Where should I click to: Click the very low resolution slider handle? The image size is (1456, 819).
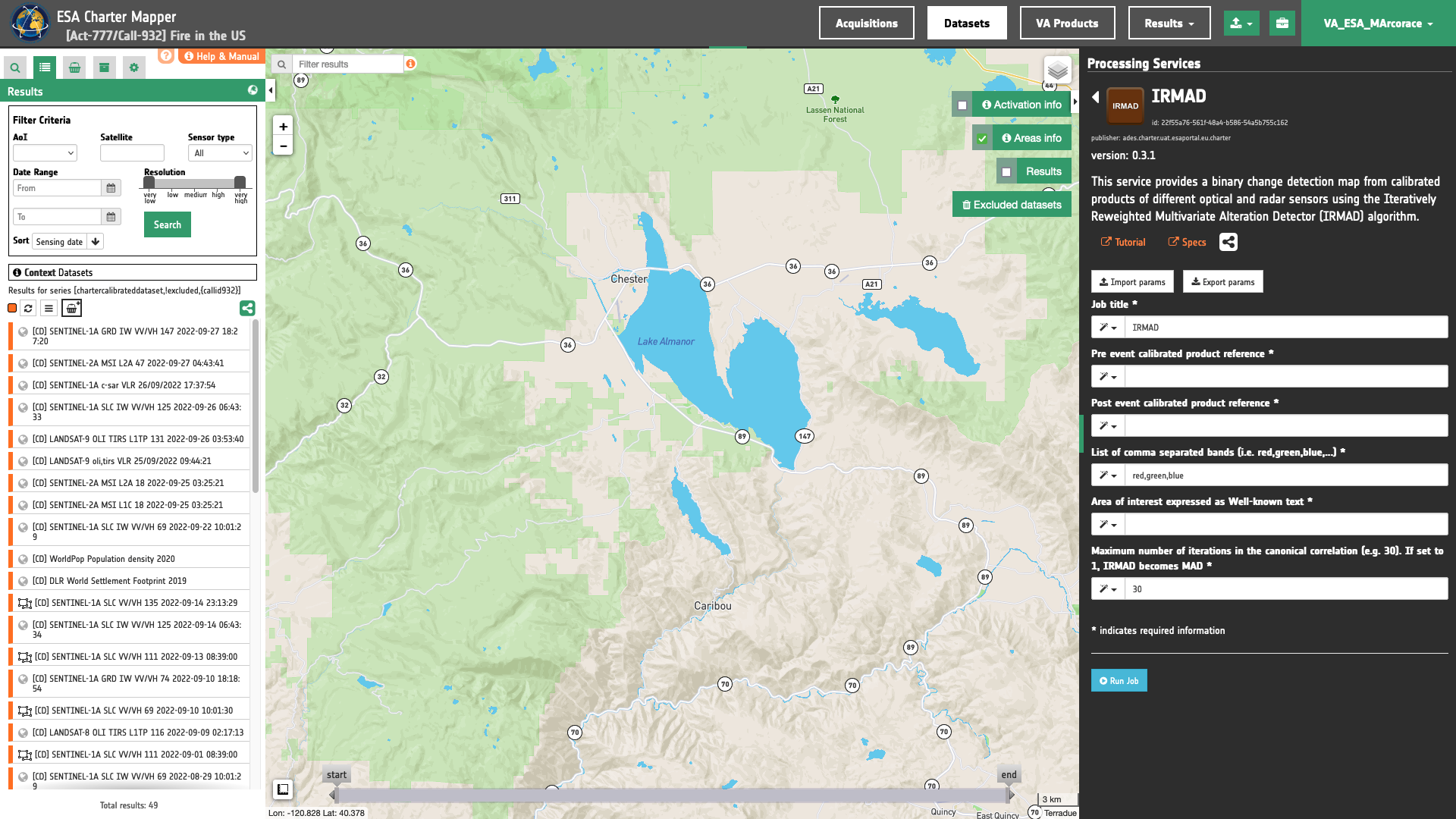point(149,183)
